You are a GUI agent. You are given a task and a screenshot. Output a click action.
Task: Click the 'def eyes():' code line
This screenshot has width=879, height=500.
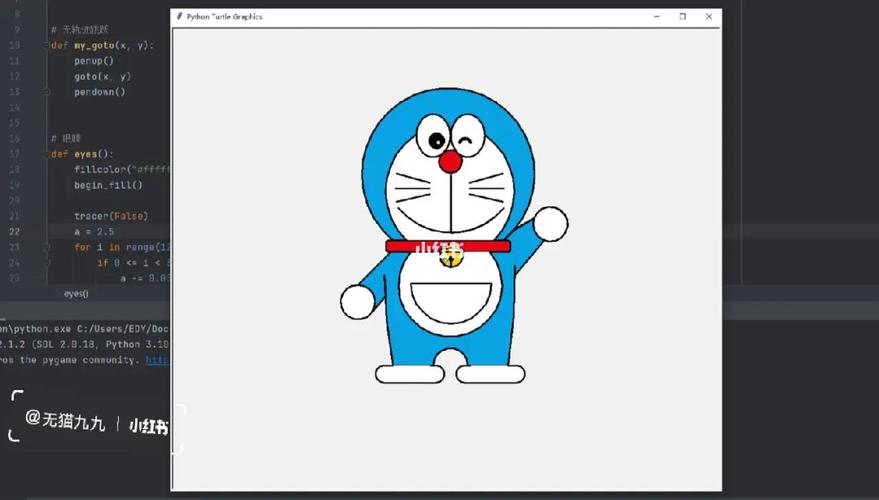pyautogui.click(x=82, y=154)
